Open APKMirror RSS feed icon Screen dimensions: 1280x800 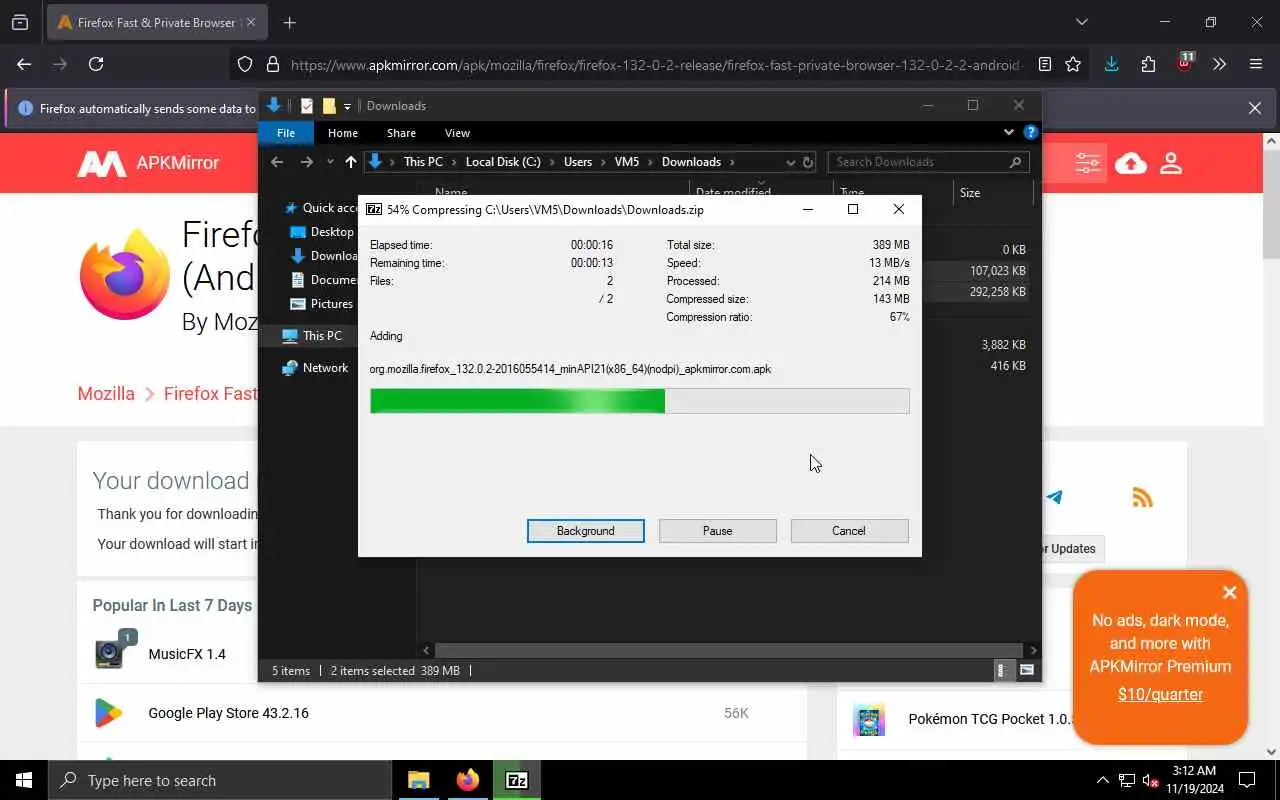(x=1142, y=497)
